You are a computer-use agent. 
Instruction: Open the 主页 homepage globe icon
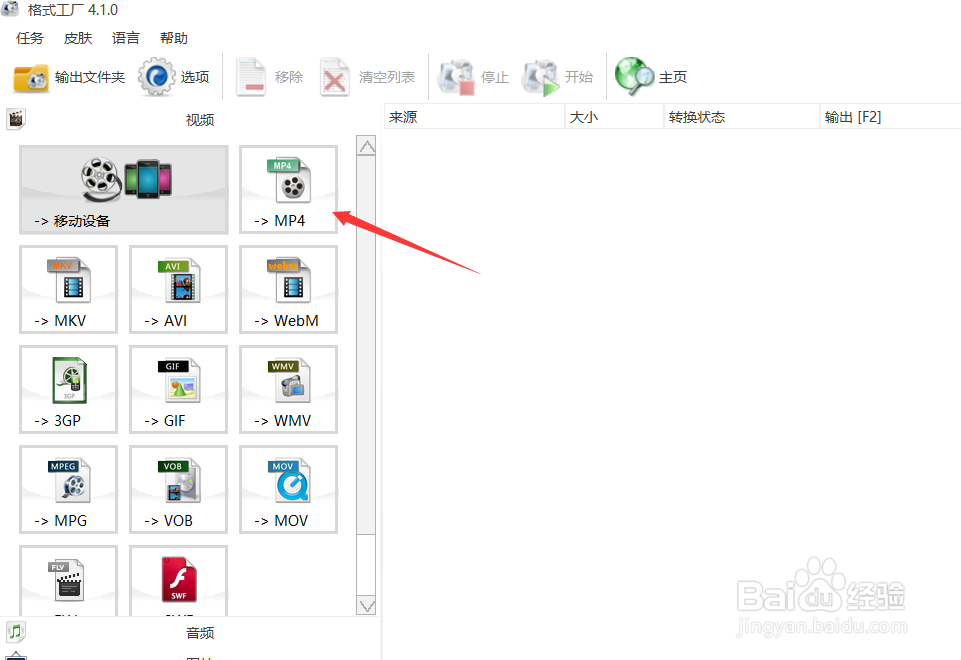[x=651, y=77]
